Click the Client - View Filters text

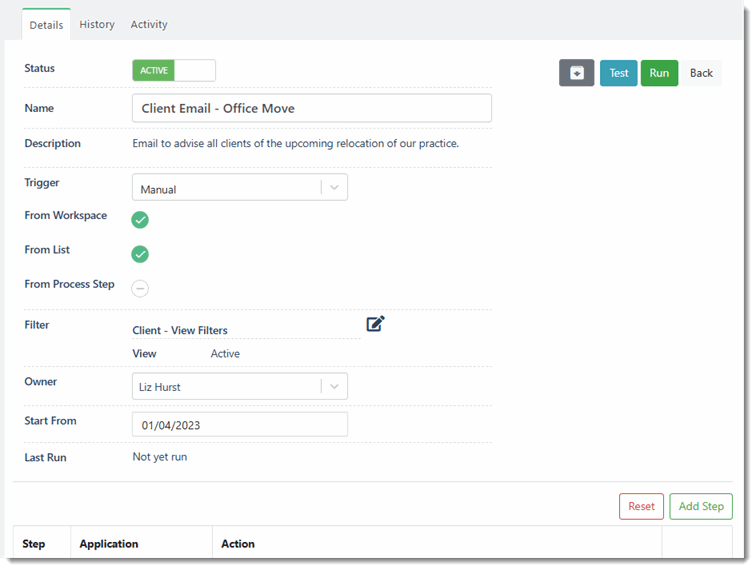click(180, 330)
